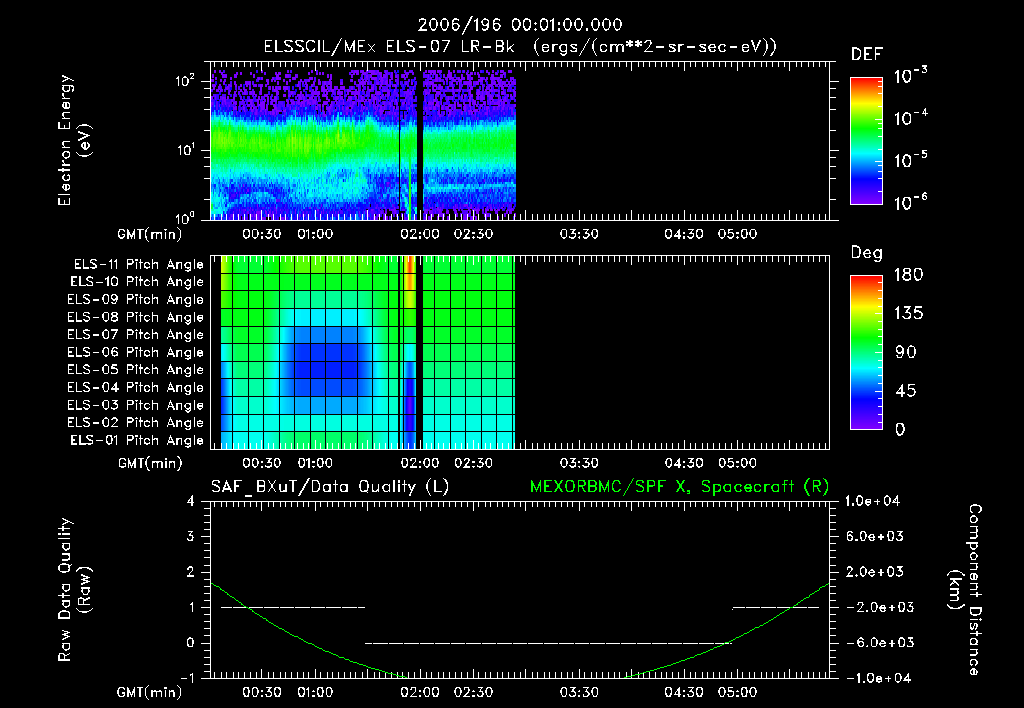The height and width of the screenshot is (708, 1024).
Task: Click the 'ELS-03 Pitch Angle' row label
Action: (x=136, y=405)
